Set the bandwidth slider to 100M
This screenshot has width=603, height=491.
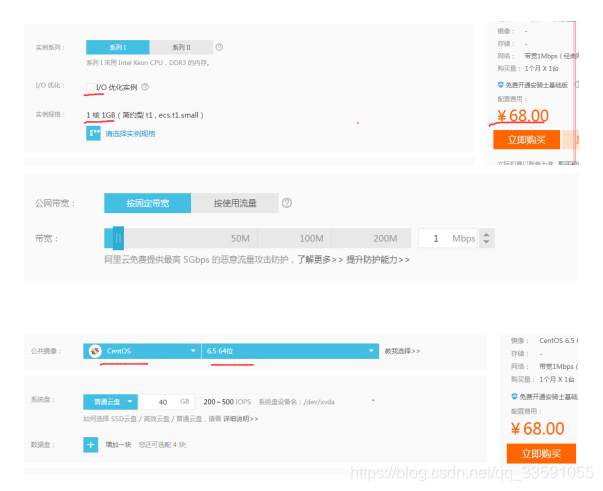coord(311,239)
